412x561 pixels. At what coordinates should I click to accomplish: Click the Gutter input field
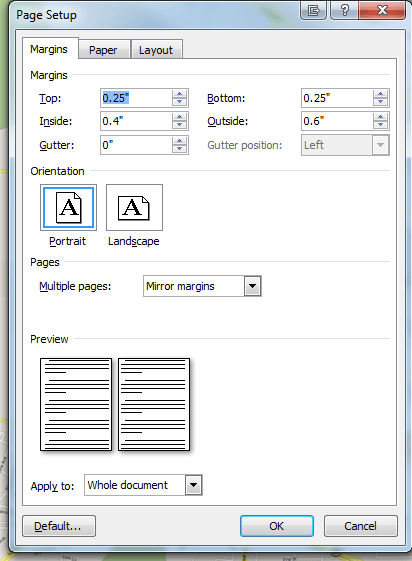pos(136,145)
